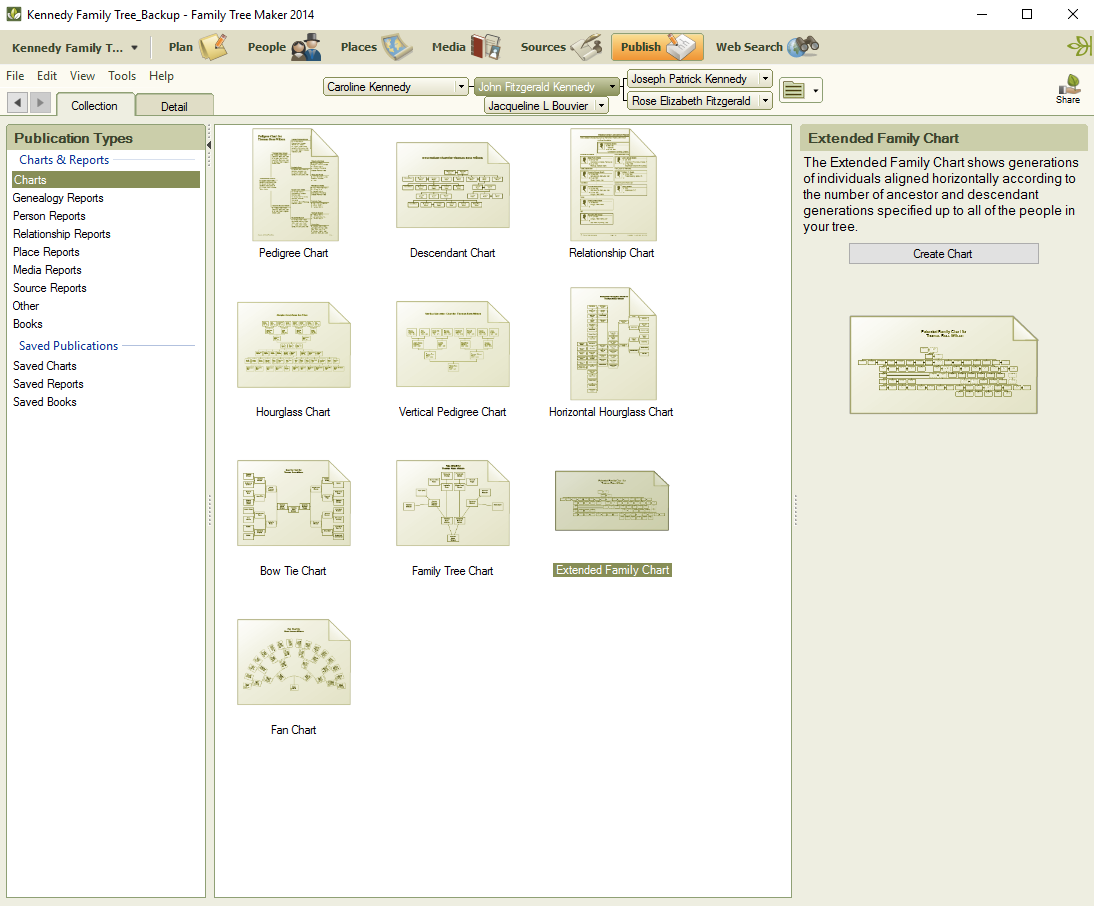Go forward with the right arrow button
Image resolution: width=1094 pixels, height=906 pixels.
pyautogui.click(x=40, y=103)
